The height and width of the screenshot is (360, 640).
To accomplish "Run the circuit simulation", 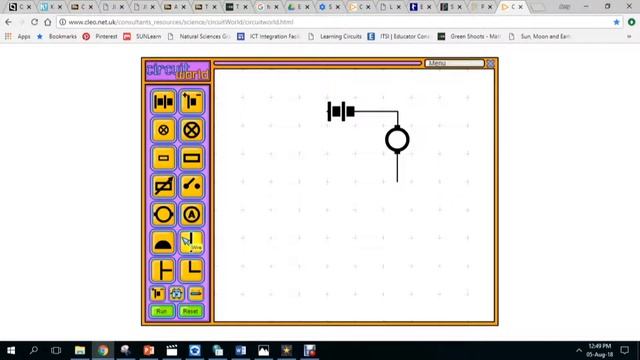I will click(162, 311).
